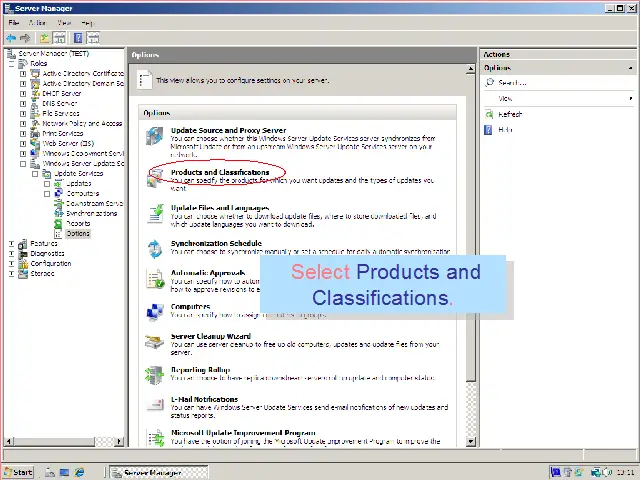Expand the DHCP Server node

[23, 93]
